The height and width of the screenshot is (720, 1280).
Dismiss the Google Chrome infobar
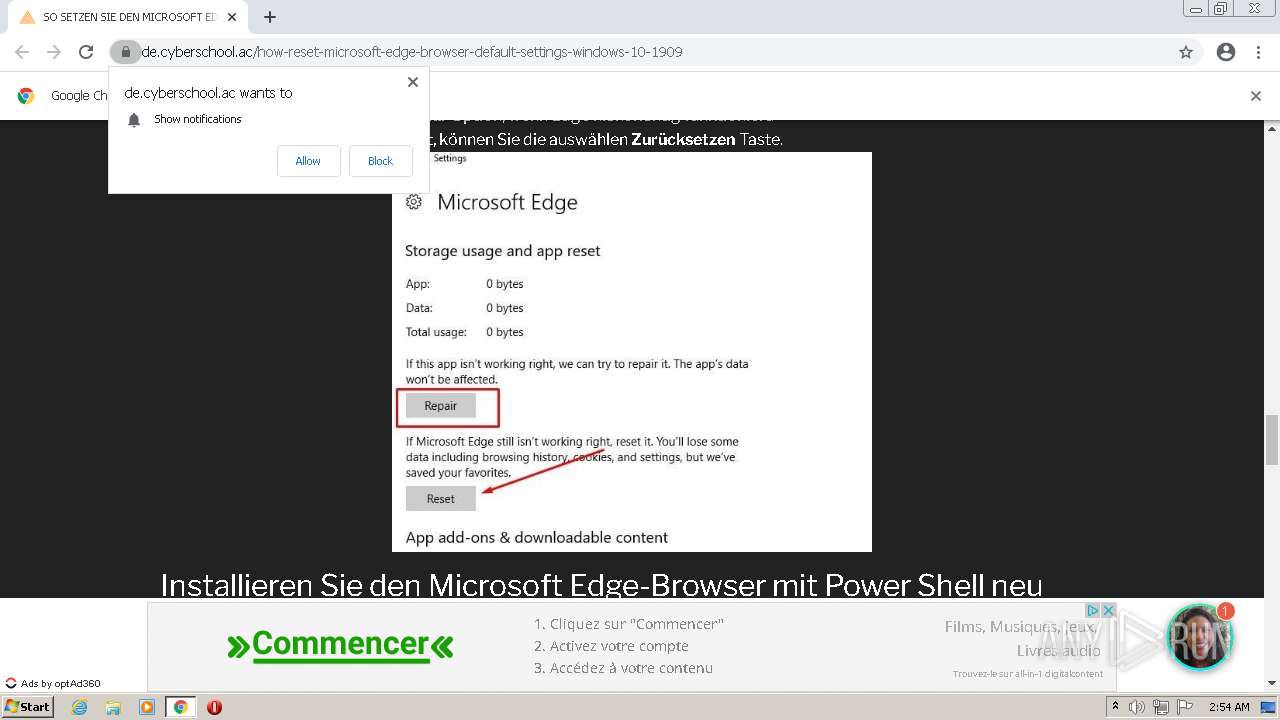(x=1256, y=96)
